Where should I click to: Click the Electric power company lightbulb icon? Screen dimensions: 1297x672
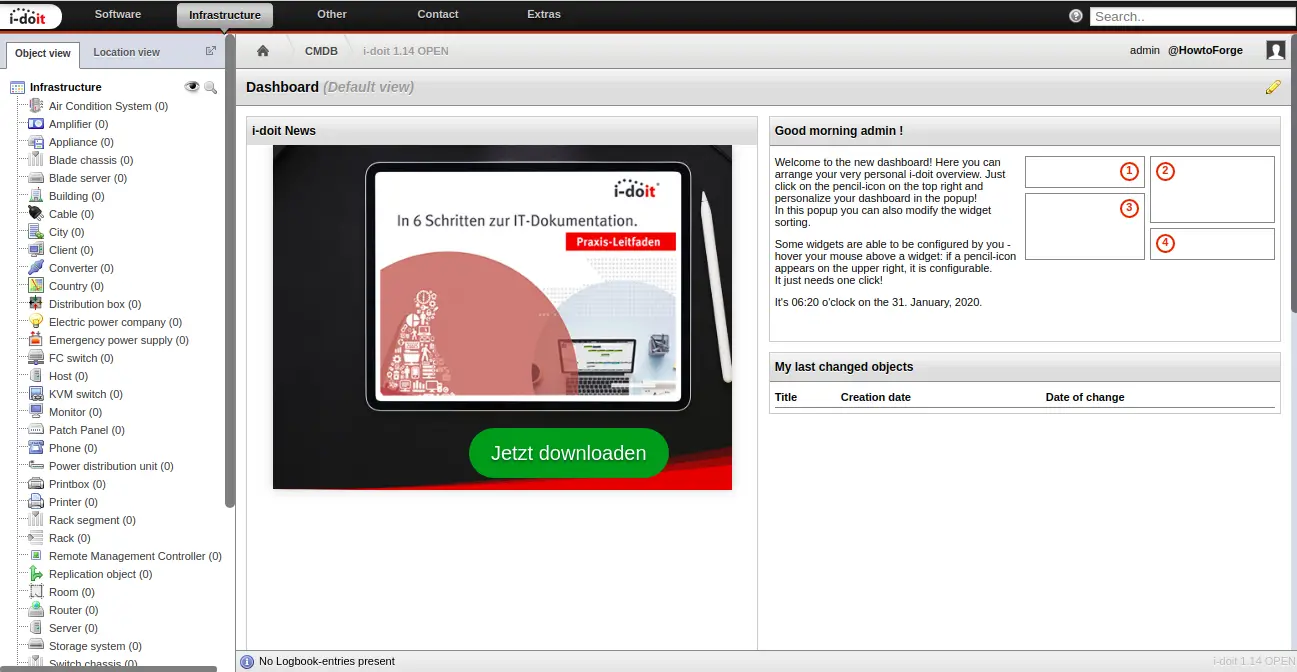coord(36,322)
